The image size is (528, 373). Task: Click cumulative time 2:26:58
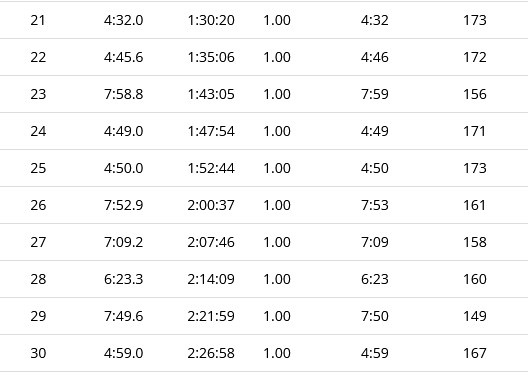pyautogui.click(x=211, y=353)
